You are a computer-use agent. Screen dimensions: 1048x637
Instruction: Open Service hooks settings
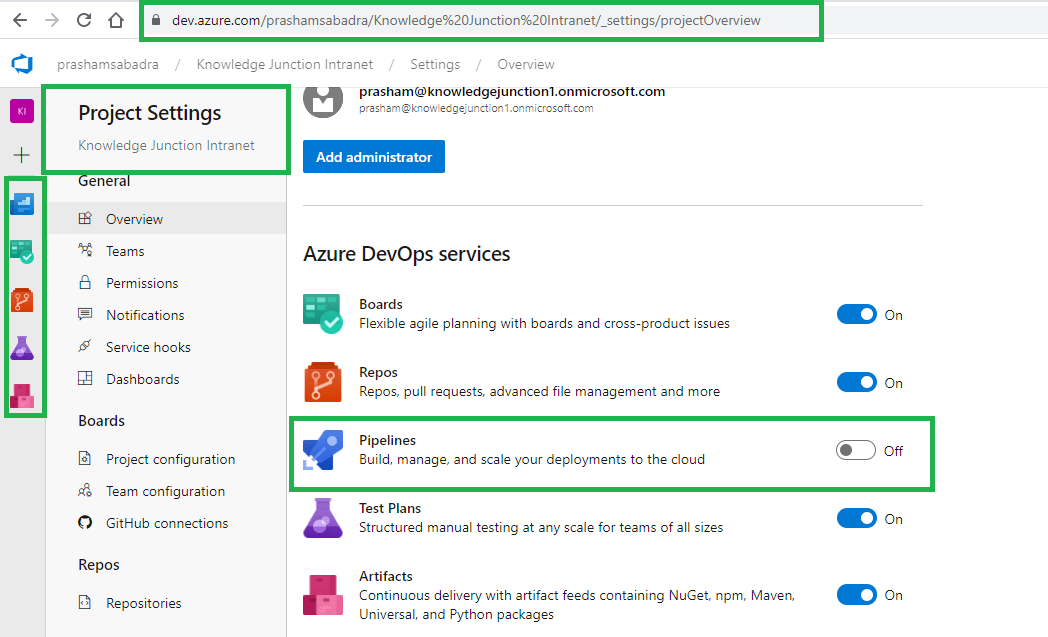pos(166,347)
